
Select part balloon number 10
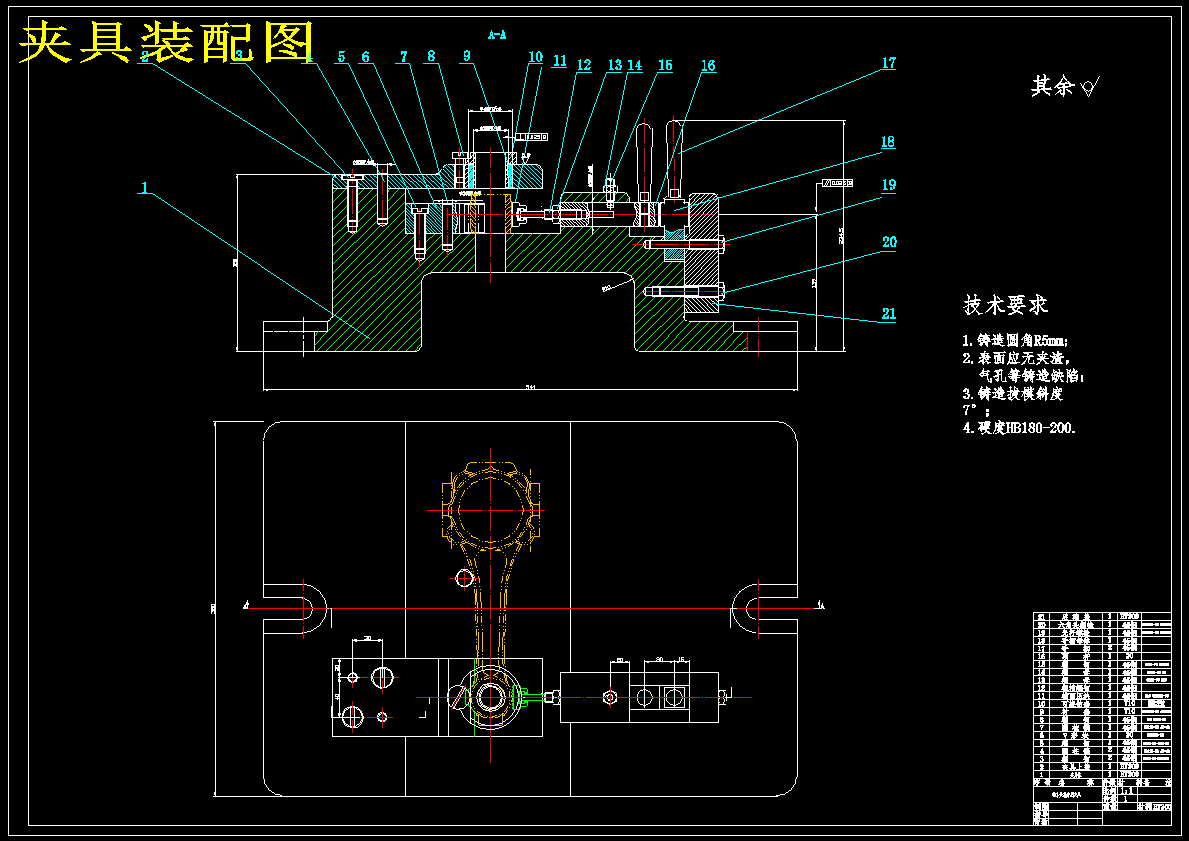click(535, 57)
